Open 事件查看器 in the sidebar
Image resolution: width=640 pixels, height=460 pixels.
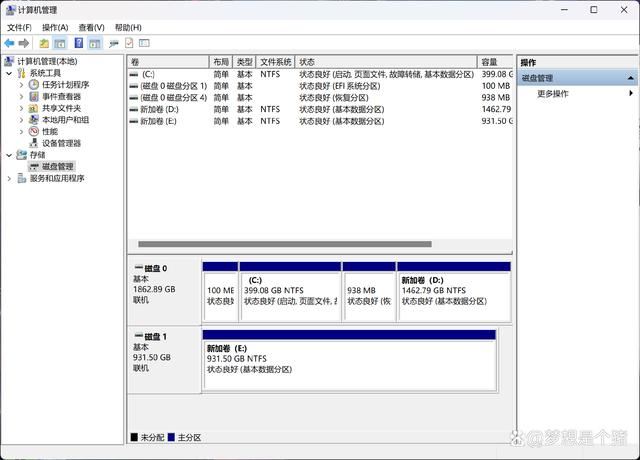click(x=61, y=97)
